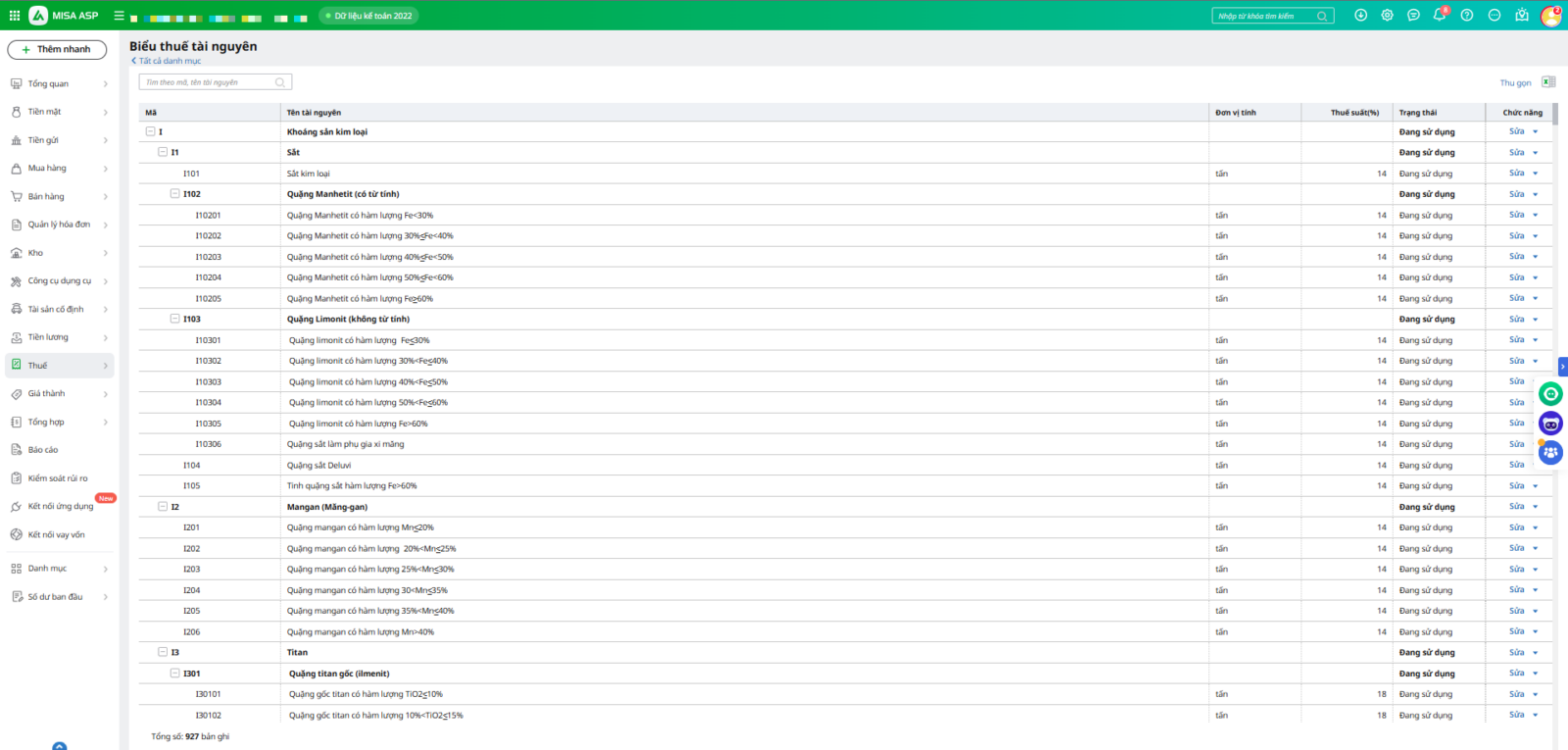Image resolution: width=1568 pixels, height=750 pixels.
Task: Click Sửa for Quặng sắt Deluvi row
Action: (1516, 465)
